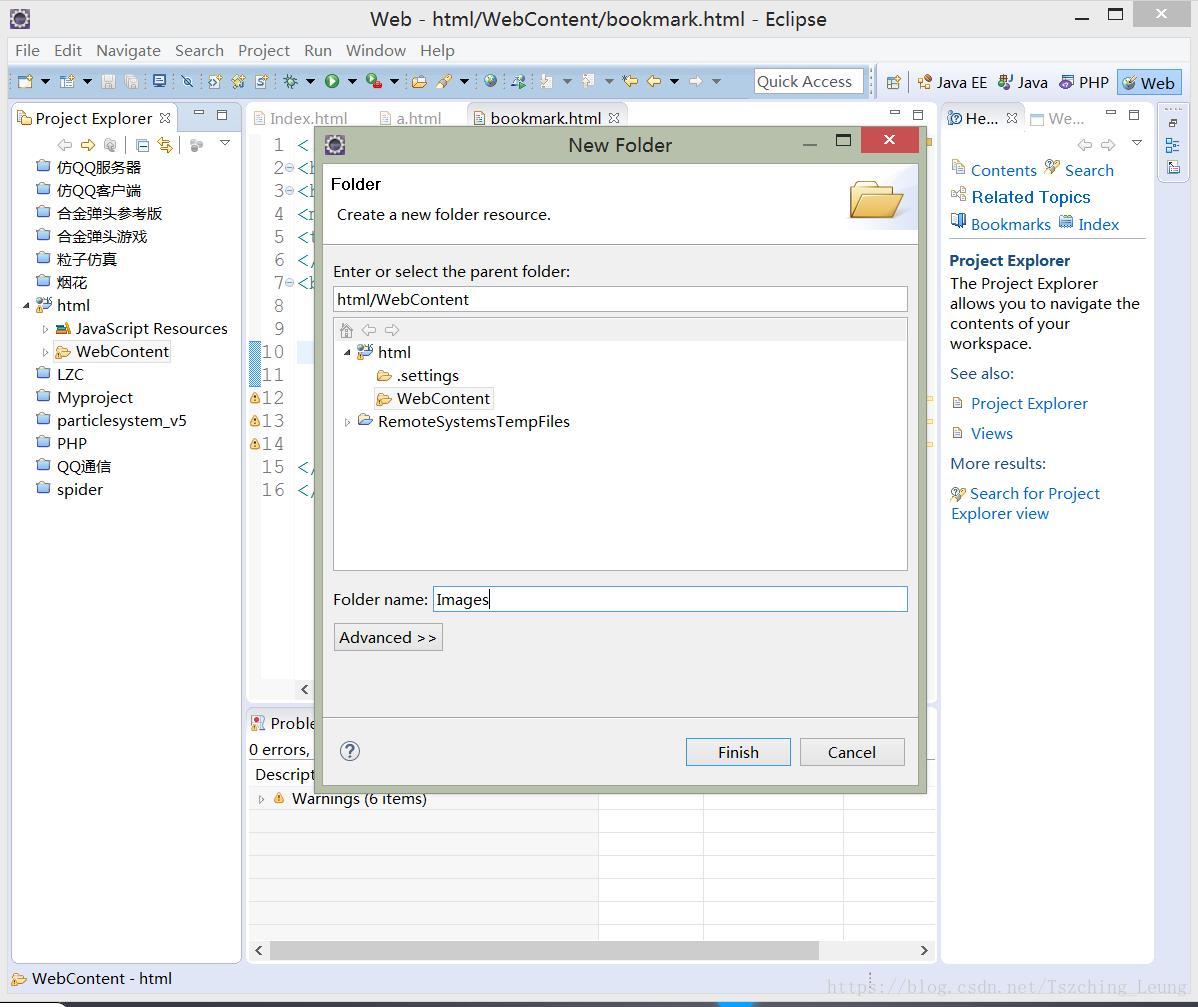Screen dimensions: 1198x1007
Task: Open the File menu
Action: pyautogui.click(x=28, y=50)
